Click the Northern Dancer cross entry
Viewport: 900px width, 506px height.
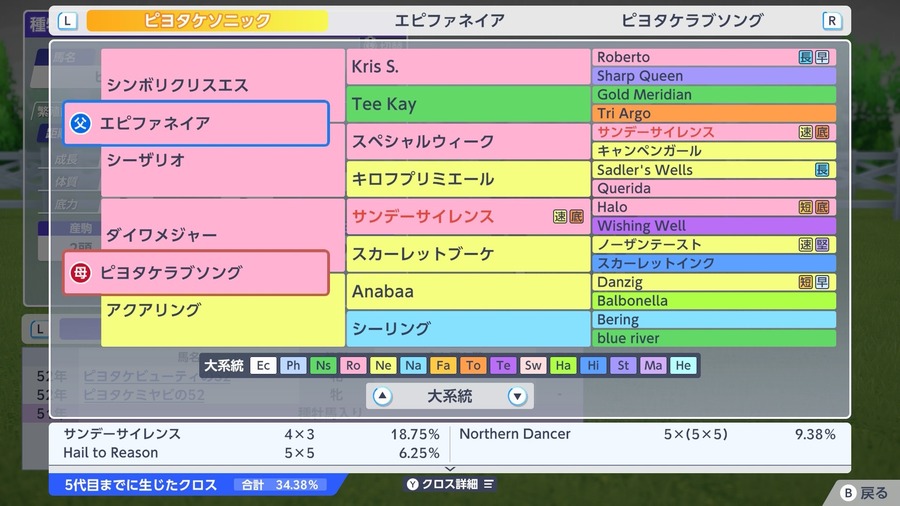(x=647, y=434)
